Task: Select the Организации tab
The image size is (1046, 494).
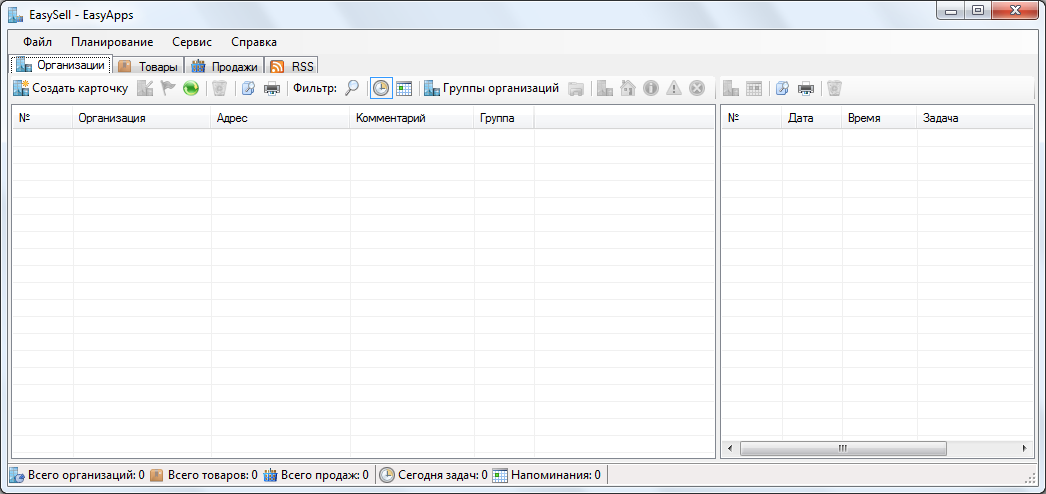Action: (61, 65)
